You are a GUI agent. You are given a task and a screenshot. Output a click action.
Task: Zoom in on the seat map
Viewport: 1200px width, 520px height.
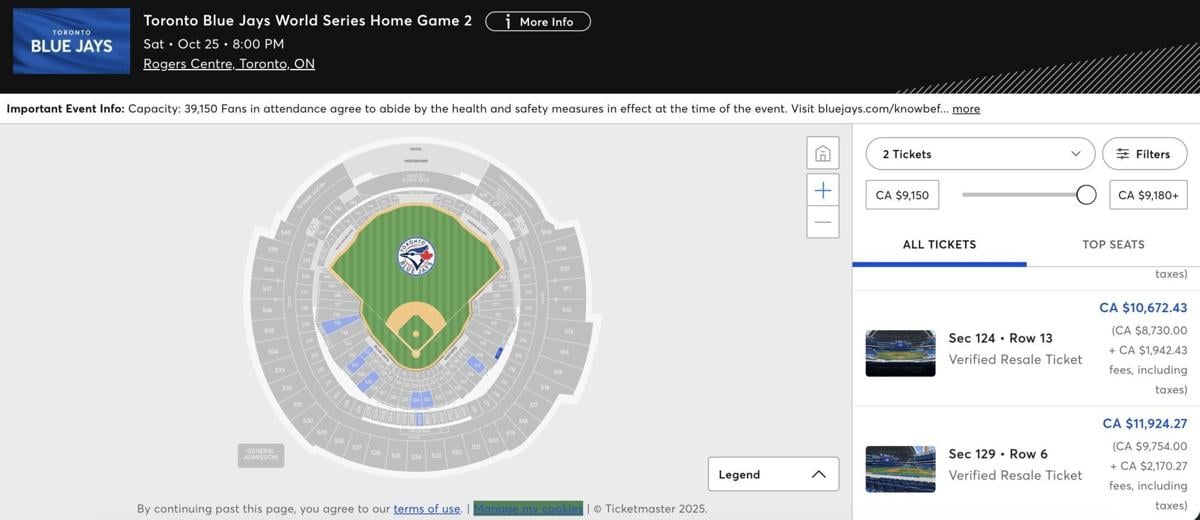click(822, 190)
